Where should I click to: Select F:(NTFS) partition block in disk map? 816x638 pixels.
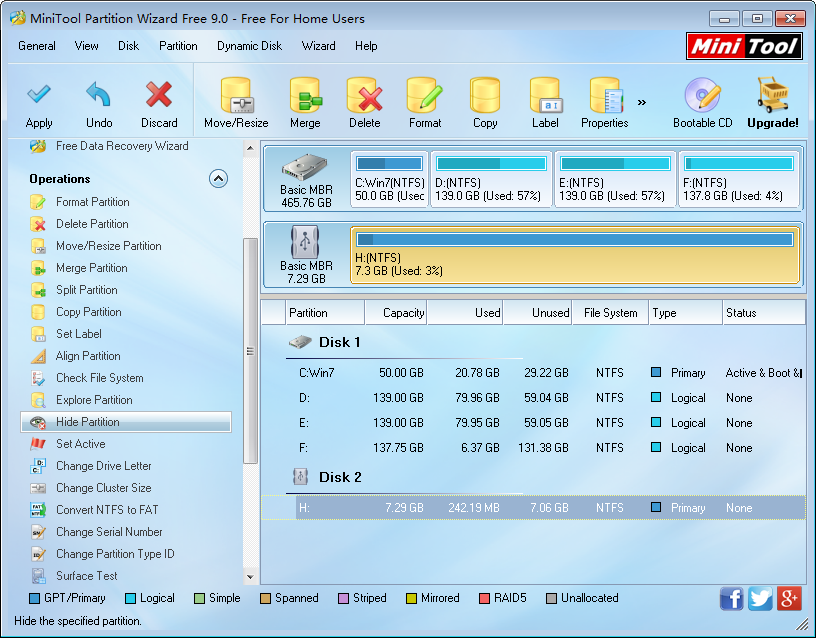click(739, 180)
